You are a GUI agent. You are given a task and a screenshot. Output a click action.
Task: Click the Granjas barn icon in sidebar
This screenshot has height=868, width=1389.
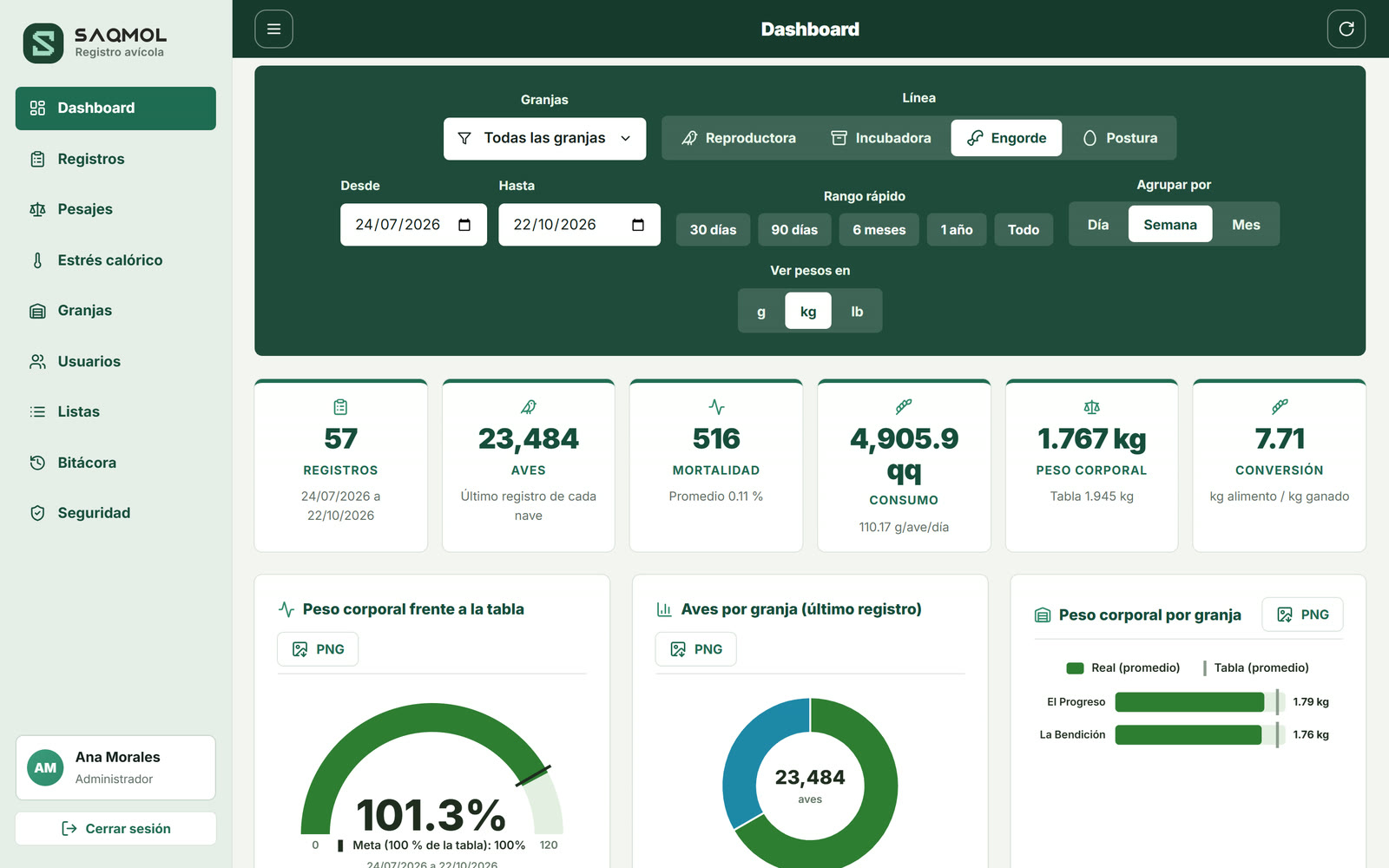37,311
